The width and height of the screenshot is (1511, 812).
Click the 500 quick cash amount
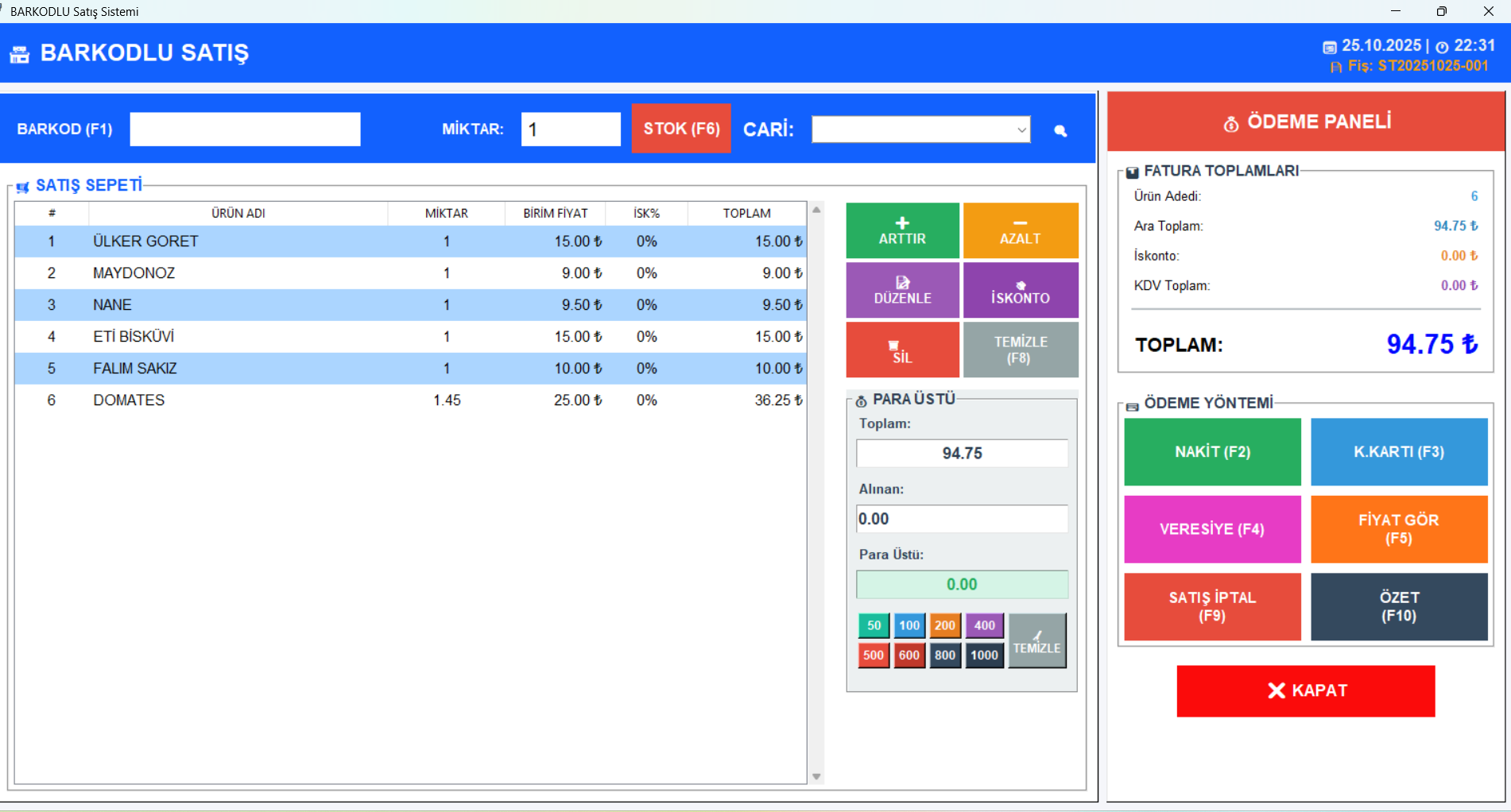coord(874,655)
